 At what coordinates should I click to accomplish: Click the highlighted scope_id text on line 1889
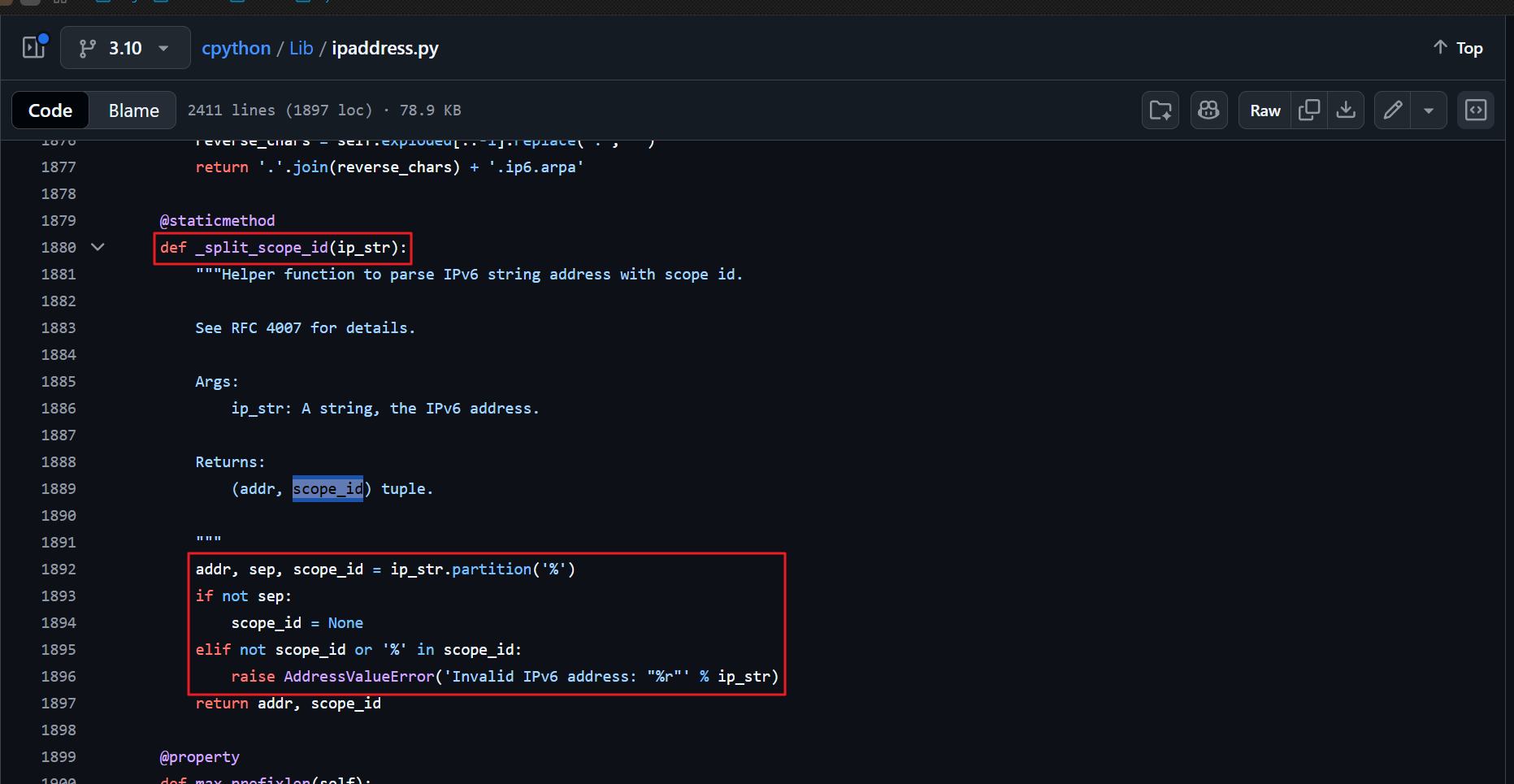click(x=328, y=489)
